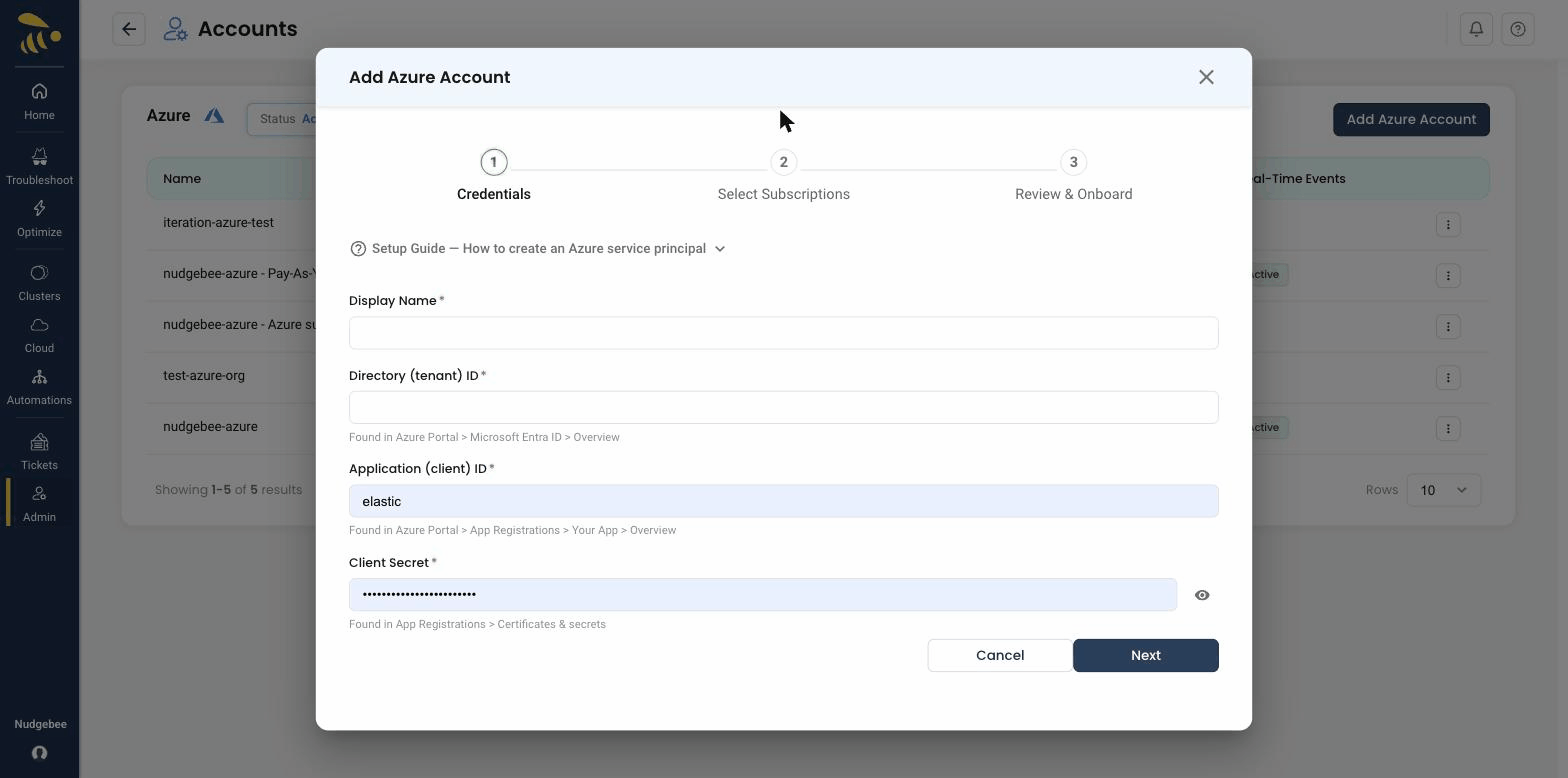Click the Azure logo icon
The height and width of the screenshot is (778, 1568).
click(x=214, y=116)
